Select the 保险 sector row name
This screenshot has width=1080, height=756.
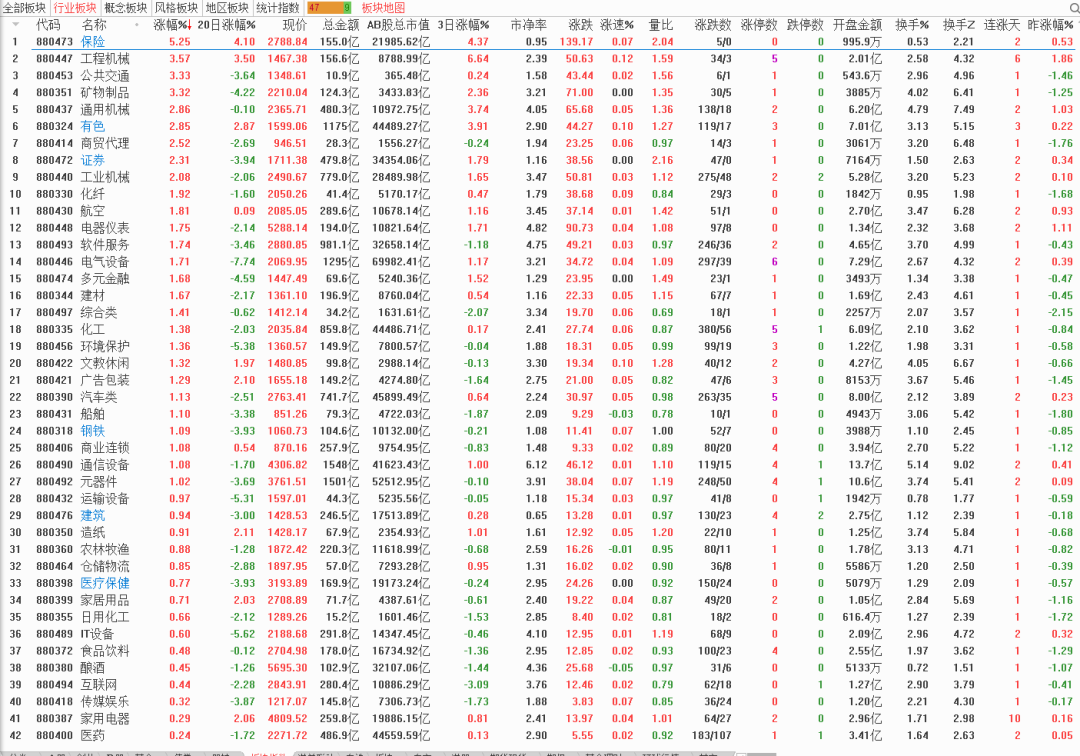click(x=93, y=42)
